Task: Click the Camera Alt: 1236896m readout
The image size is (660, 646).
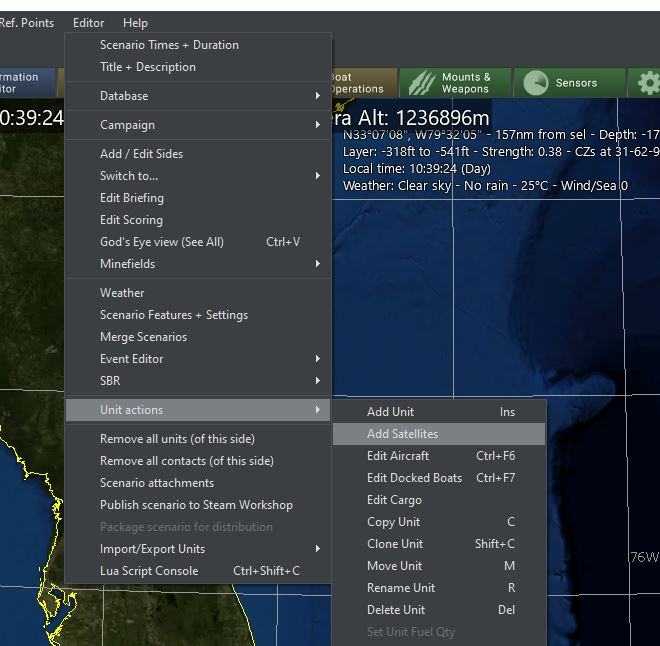Action: (411, 118)
